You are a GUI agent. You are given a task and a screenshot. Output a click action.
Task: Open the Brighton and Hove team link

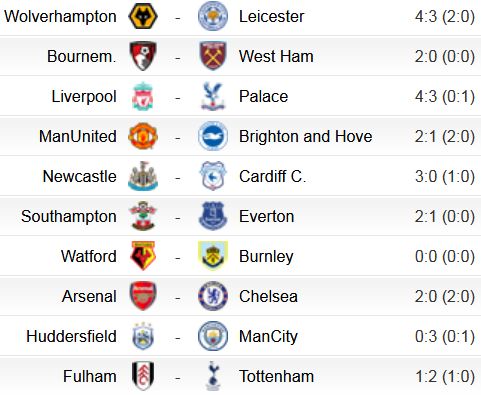point(306,136)
